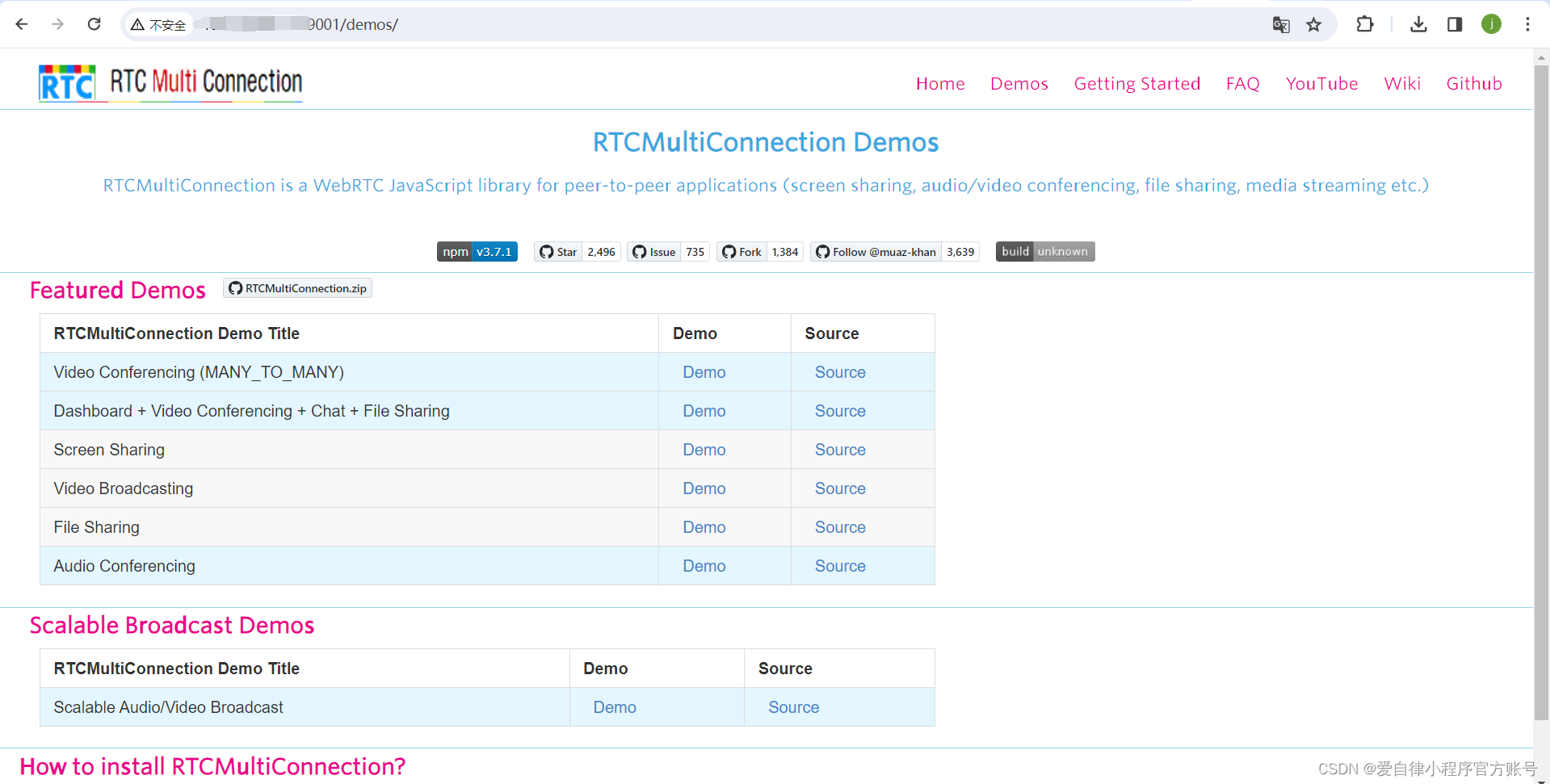View source for Screen Sharing

pyautogui.click(x=840, y=450)
